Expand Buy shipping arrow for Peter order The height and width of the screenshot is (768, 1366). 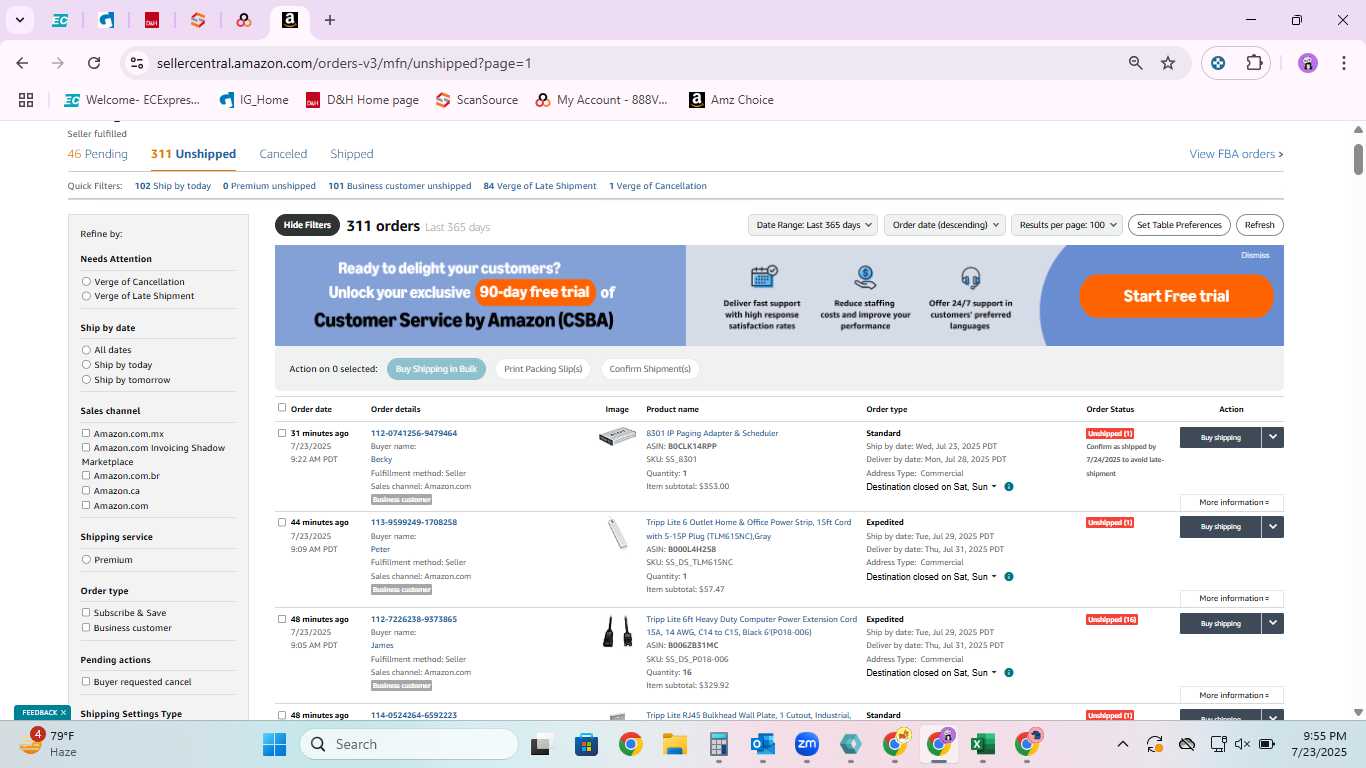pos(1272,526)
